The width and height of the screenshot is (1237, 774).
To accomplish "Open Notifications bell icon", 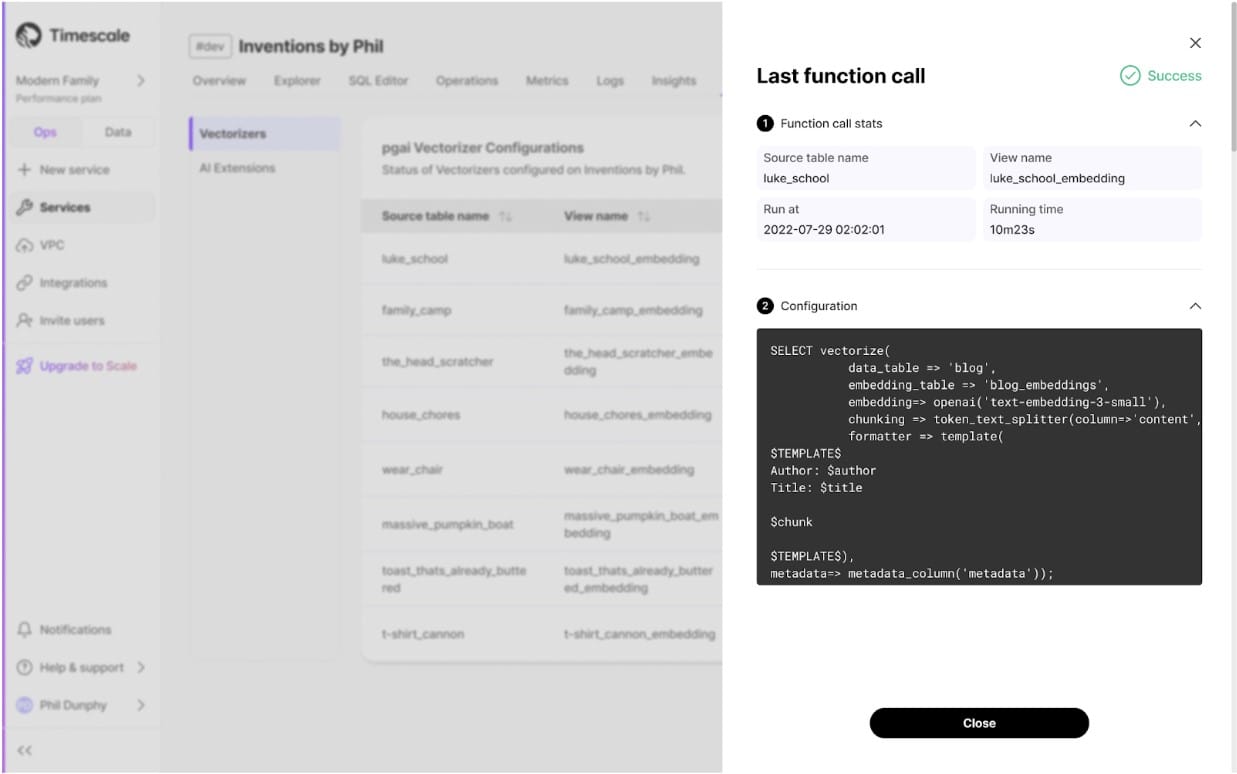I will click(x=25, y=630).
